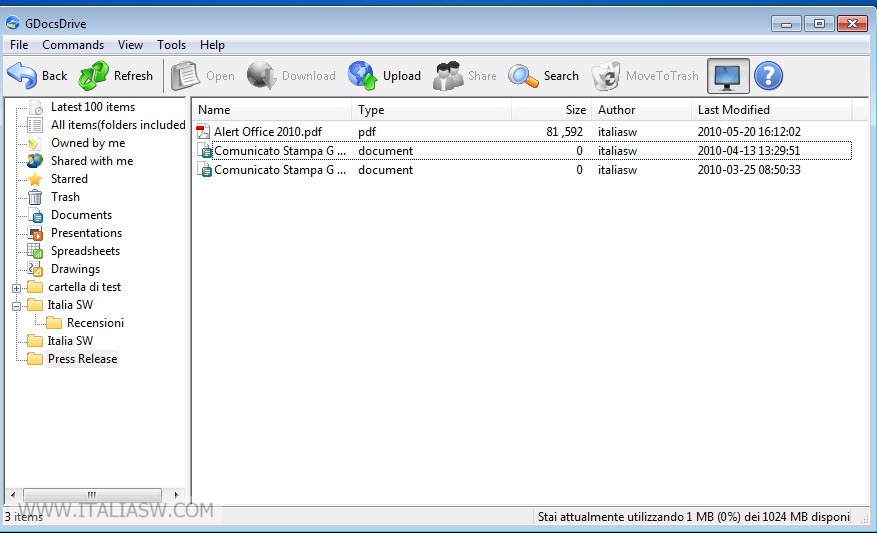The image size is (877, 533).
Task: Sort by the Size column header
Action: [551, 110]
